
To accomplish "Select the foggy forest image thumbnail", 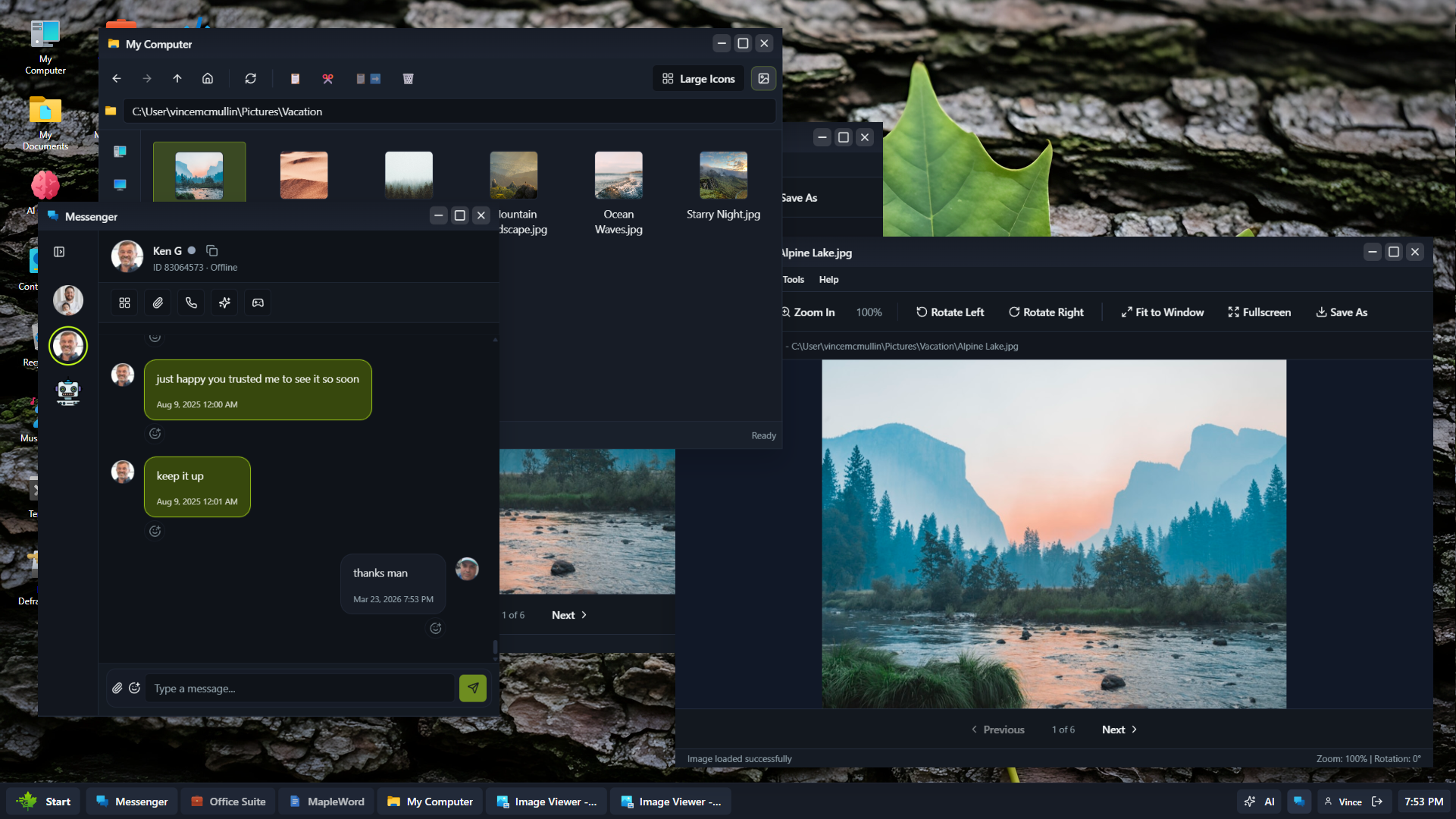I will coord(409,175).
